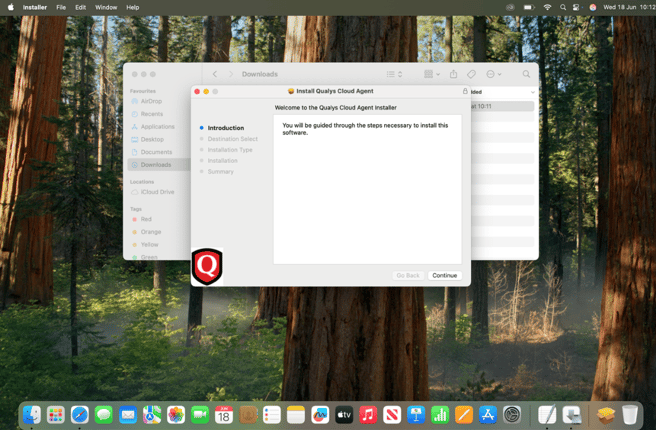Open Reminders from the Dock
The width and height of the screenshot is (656, 430).
[x=272, y=415]
